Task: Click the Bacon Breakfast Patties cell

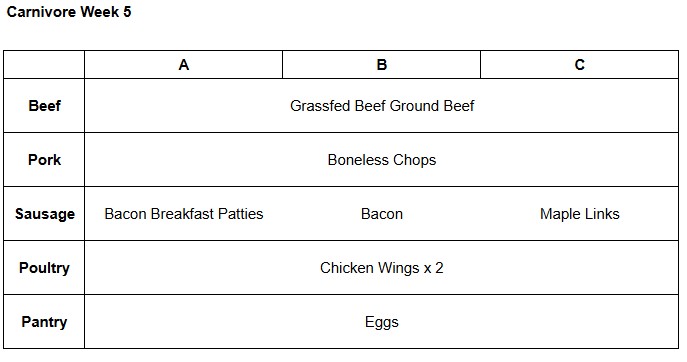Action: coord(184,213)
